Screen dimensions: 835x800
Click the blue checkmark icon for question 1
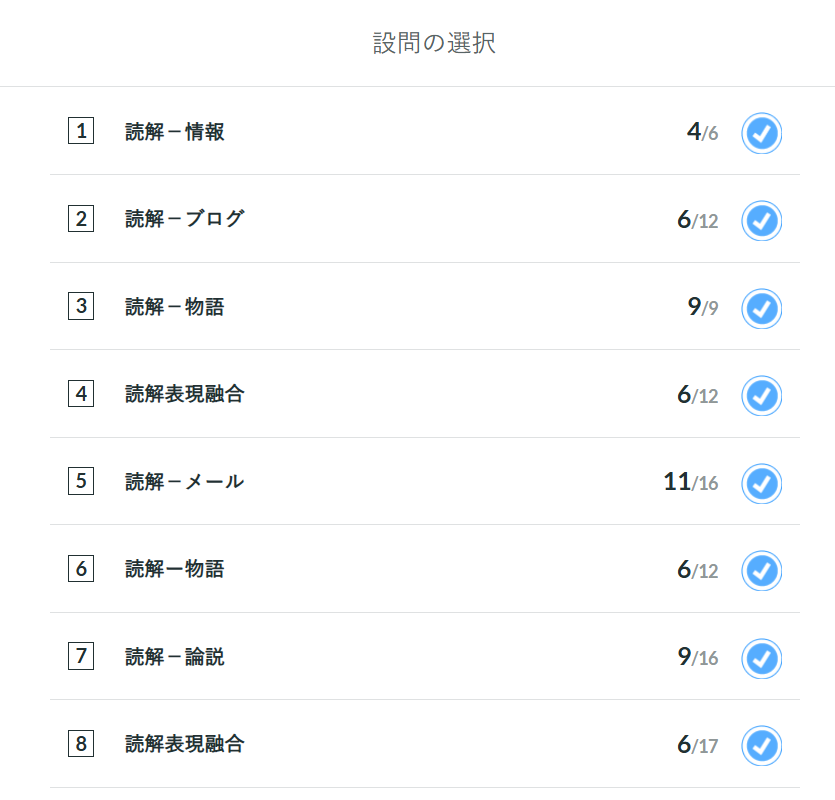pos(762,133)
